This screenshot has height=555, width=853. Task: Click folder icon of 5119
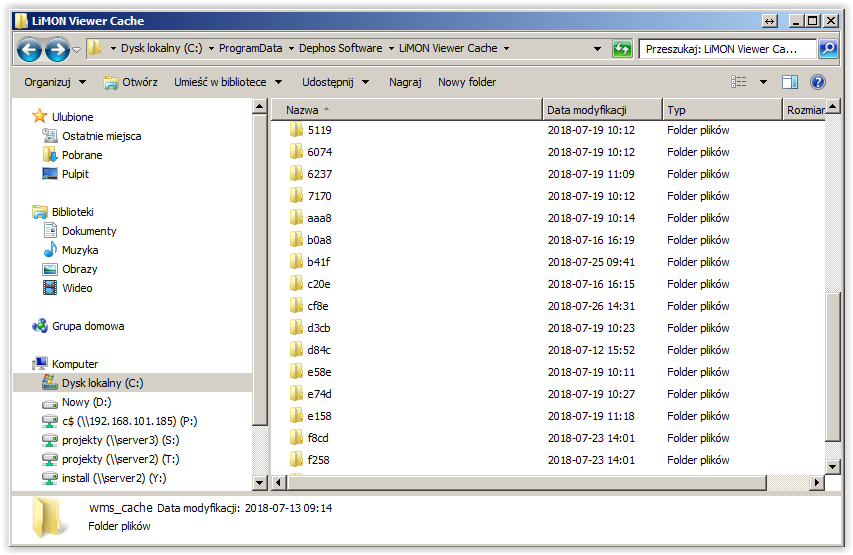[296, 130]
